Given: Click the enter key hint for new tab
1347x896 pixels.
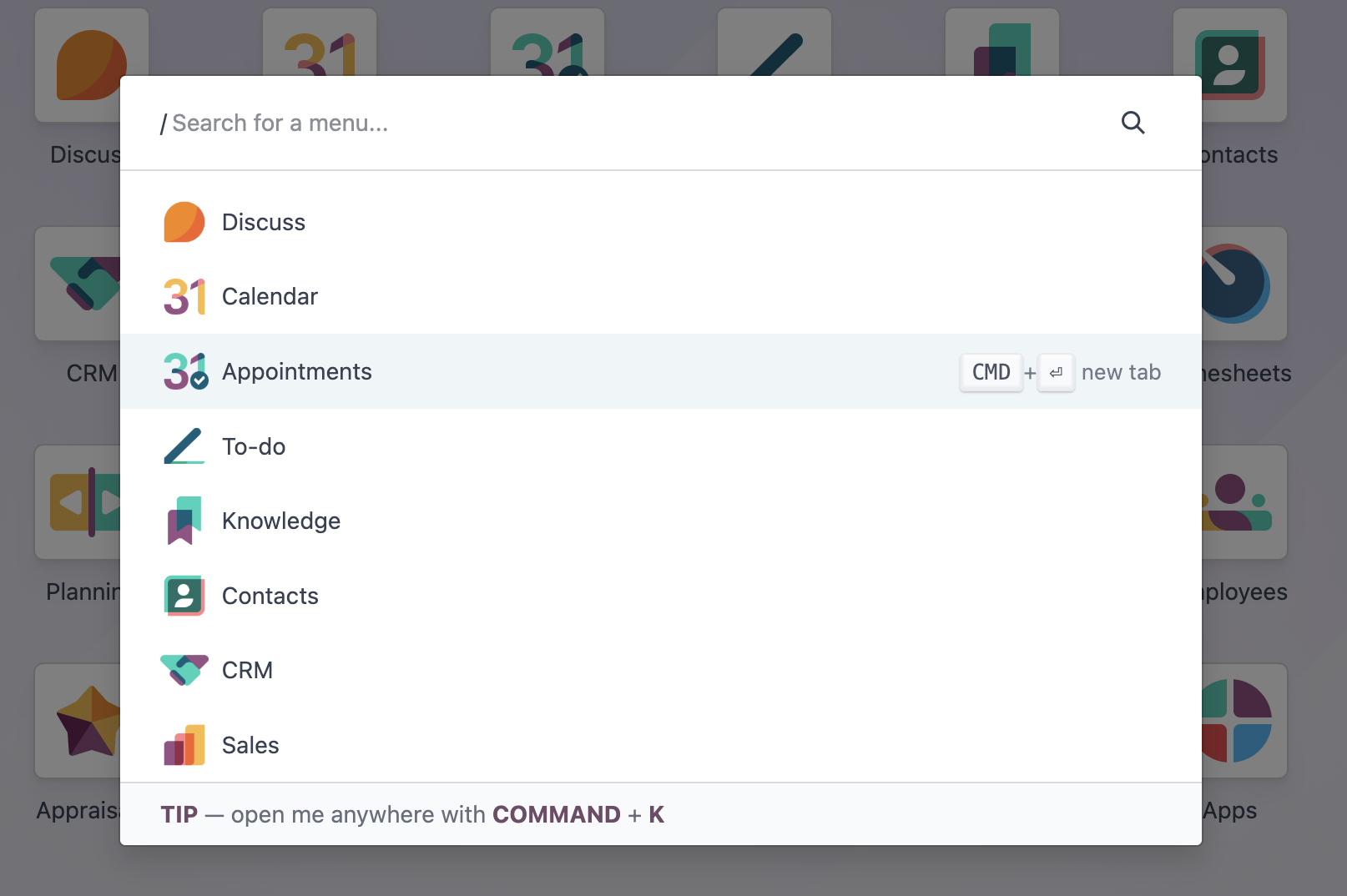Looking at the screenshot, I should (x=1056, y=372).
